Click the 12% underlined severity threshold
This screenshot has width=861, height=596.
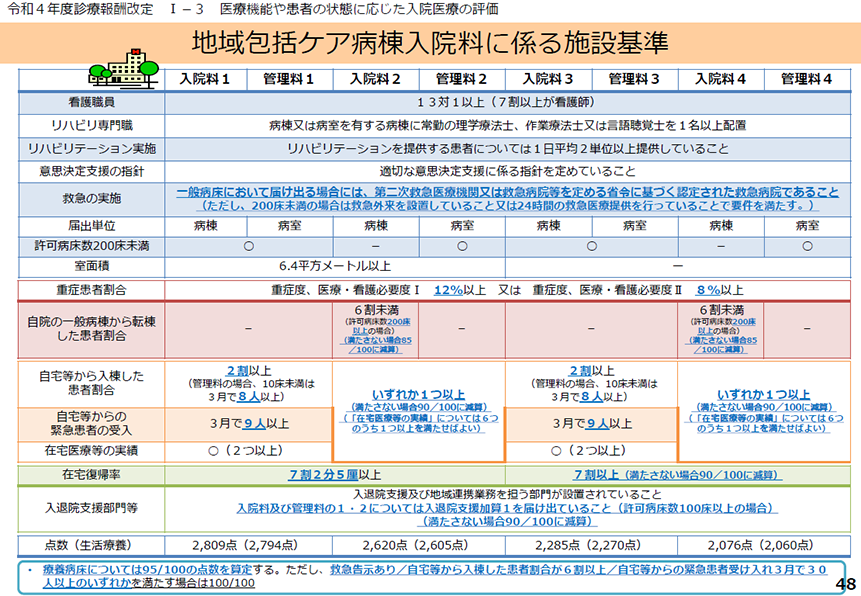coord(448,290)
